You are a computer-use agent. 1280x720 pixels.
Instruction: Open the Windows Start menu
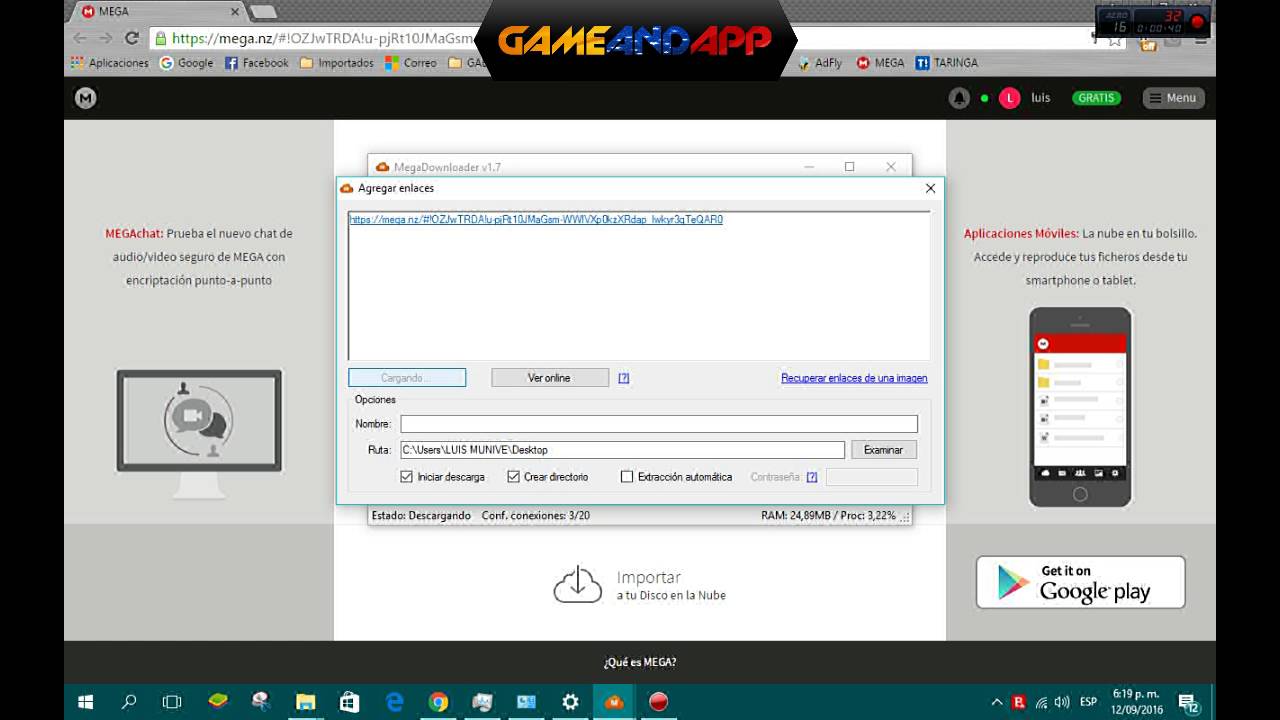click(x=85, y=702)
